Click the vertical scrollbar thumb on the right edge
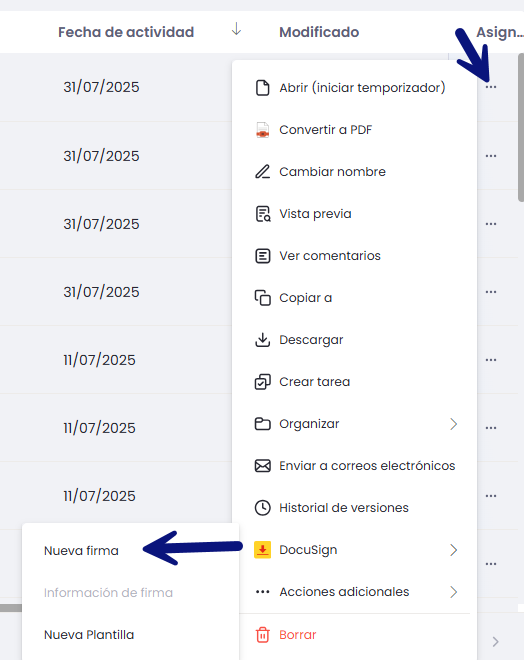The image size is (524, 660). tap(521, 127)
